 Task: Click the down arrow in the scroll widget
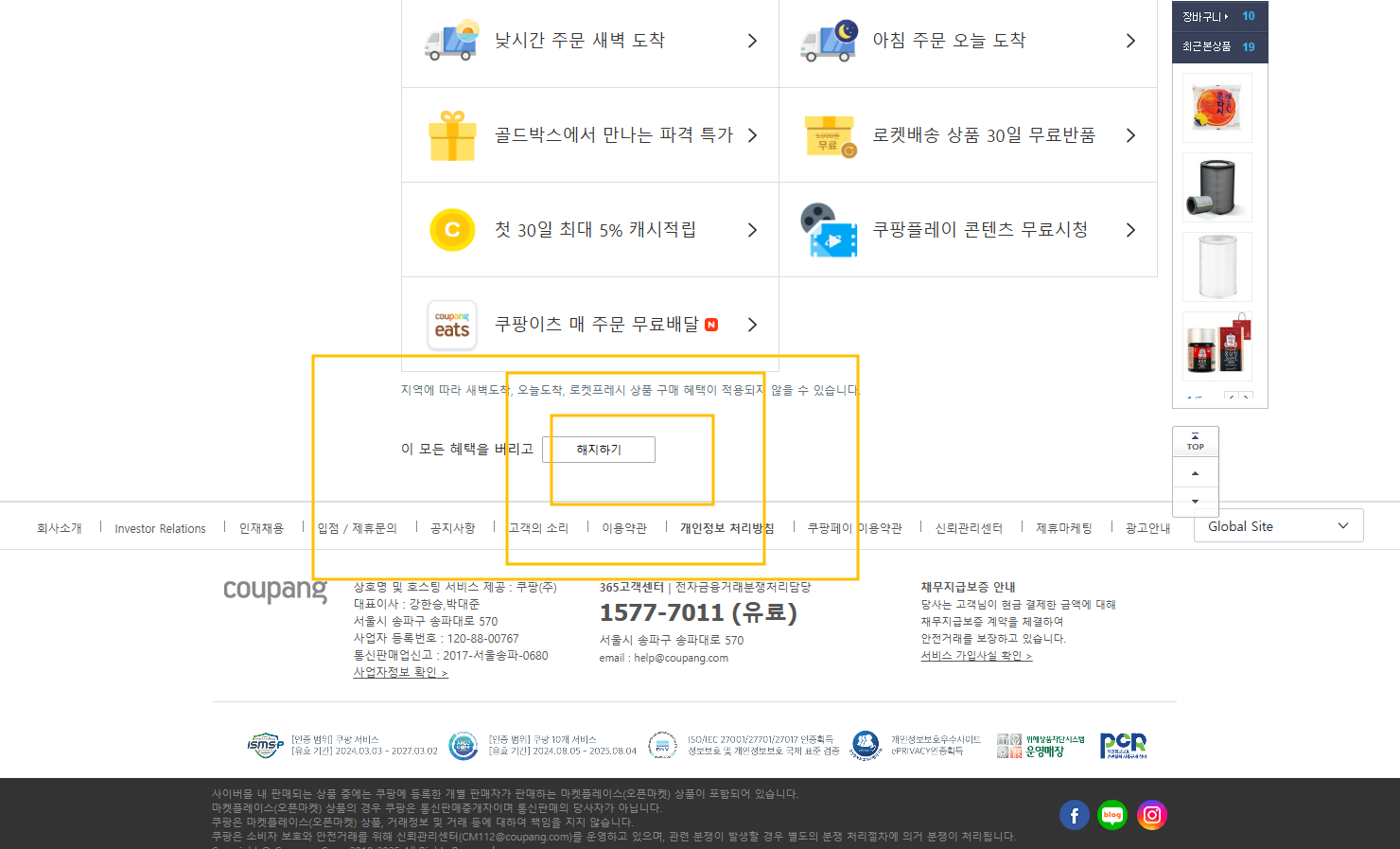click(x=1196, y=501)
